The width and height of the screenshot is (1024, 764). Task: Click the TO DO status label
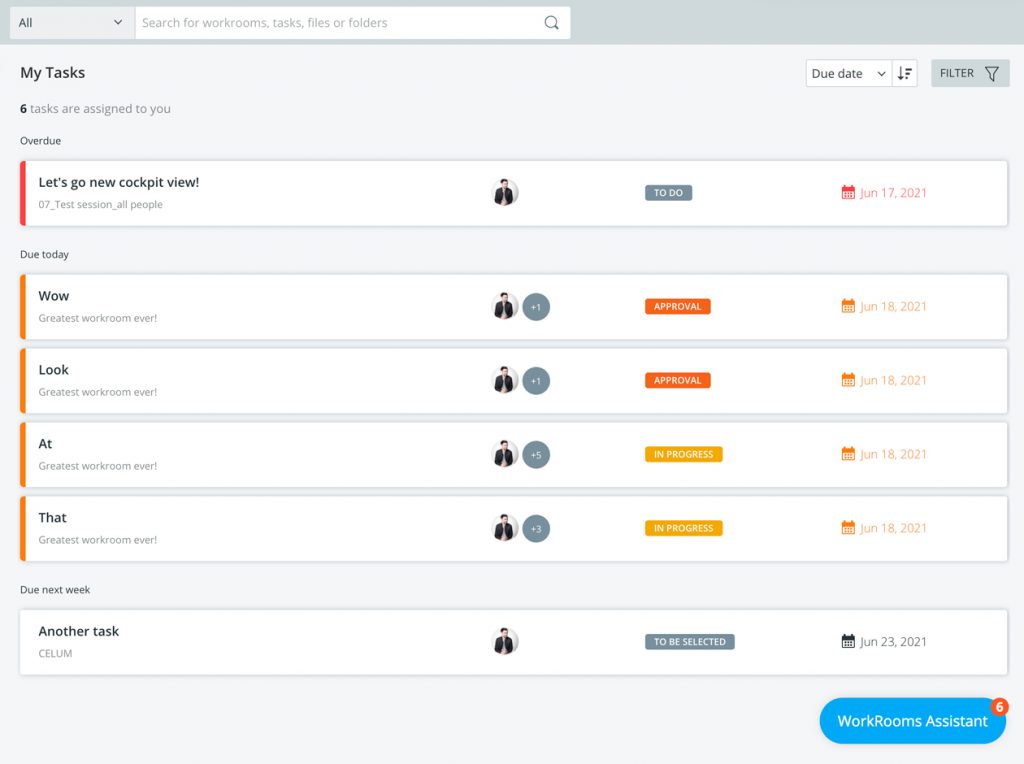tap(668, 193)
